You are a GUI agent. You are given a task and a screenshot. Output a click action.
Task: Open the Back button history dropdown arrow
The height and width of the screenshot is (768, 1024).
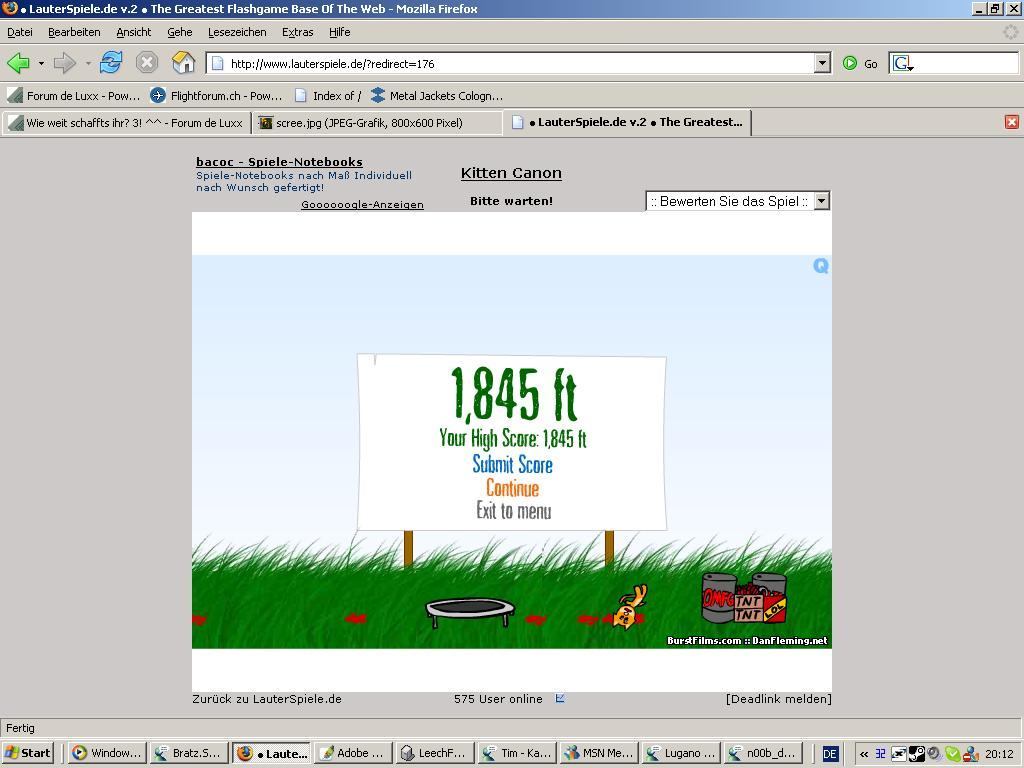(x=41, y=63)
